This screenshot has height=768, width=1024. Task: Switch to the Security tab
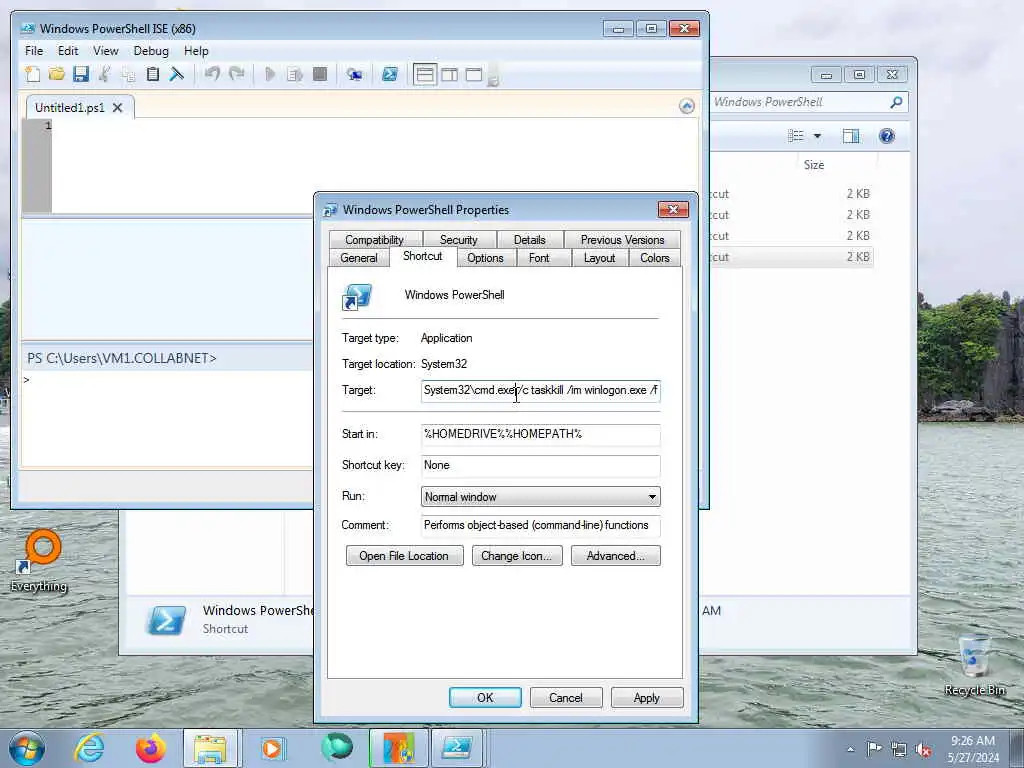[x=458, y=240]
